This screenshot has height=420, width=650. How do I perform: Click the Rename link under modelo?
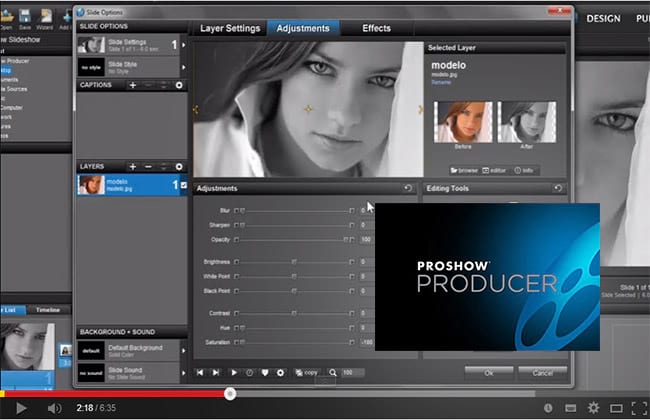point(441,83)
